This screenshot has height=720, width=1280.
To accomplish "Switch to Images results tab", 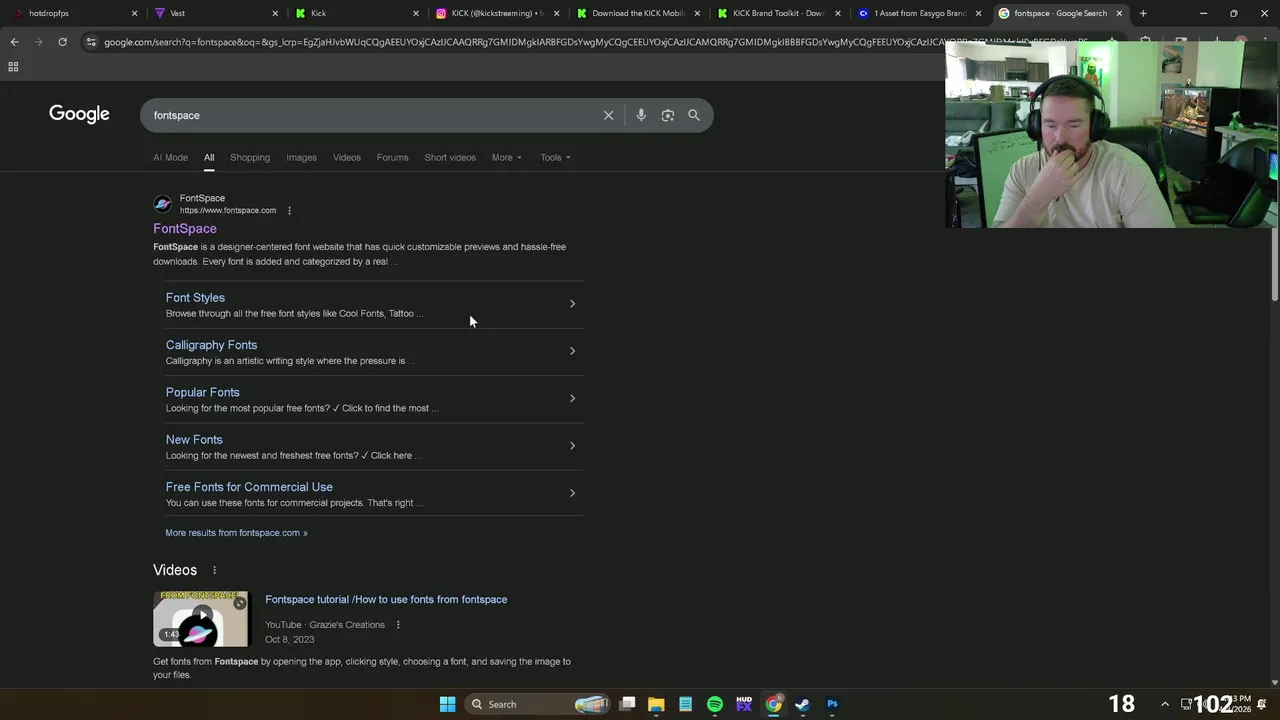I will pos(301,157).
